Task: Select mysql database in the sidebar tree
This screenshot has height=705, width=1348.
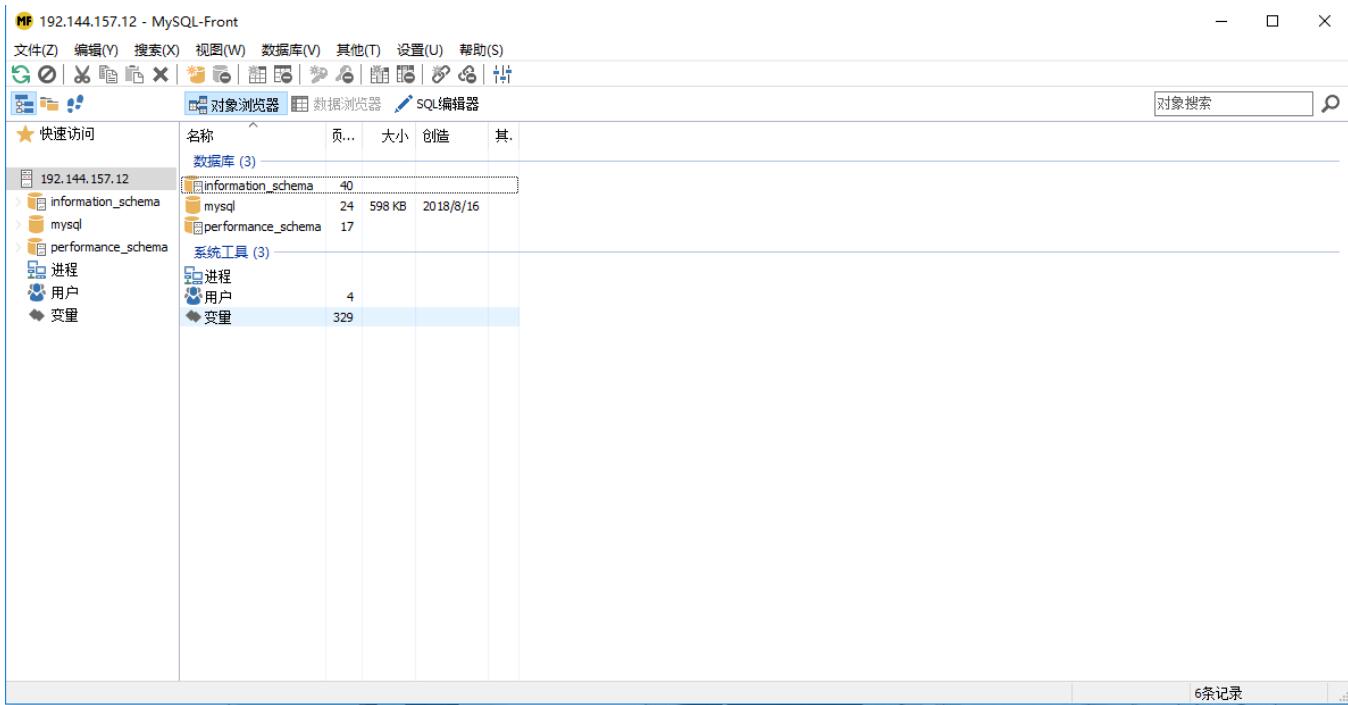Action: tap(66, 225)
